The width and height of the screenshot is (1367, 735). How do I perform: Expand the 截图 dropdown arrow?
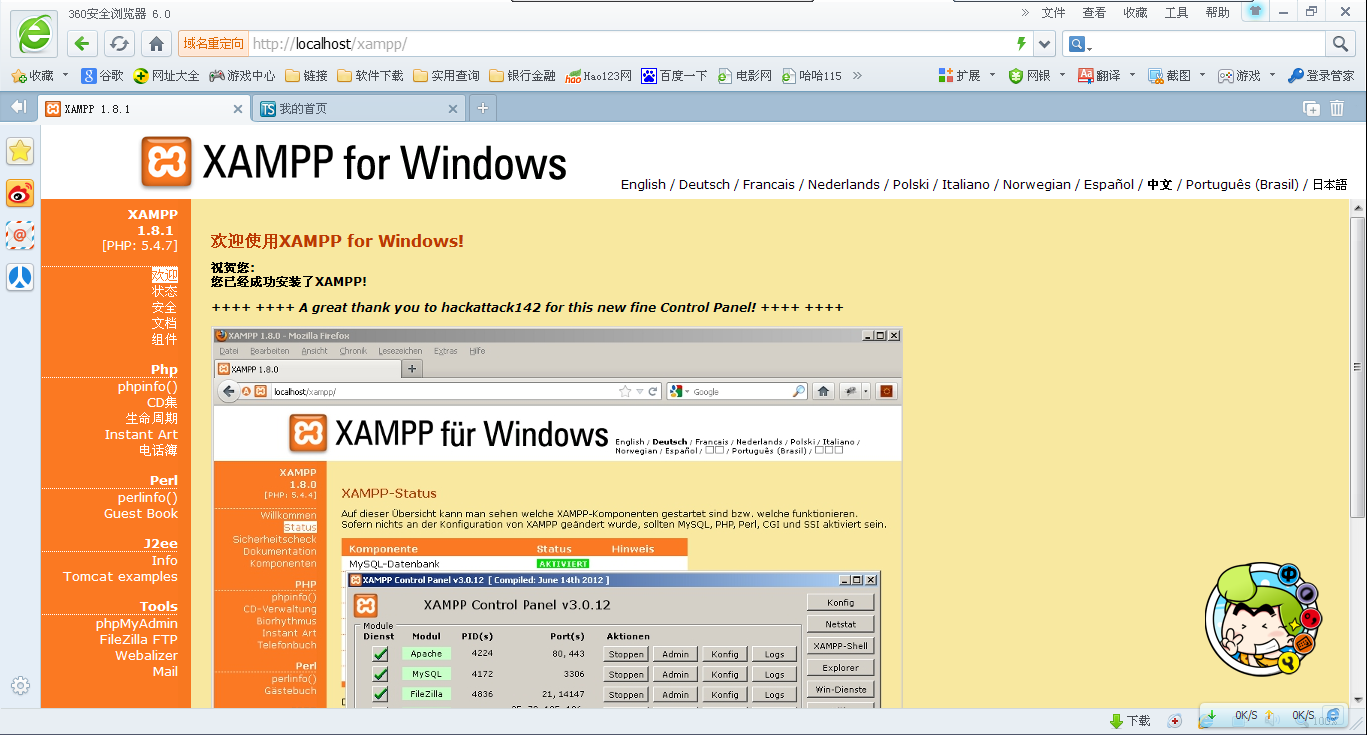[1202, 75]
